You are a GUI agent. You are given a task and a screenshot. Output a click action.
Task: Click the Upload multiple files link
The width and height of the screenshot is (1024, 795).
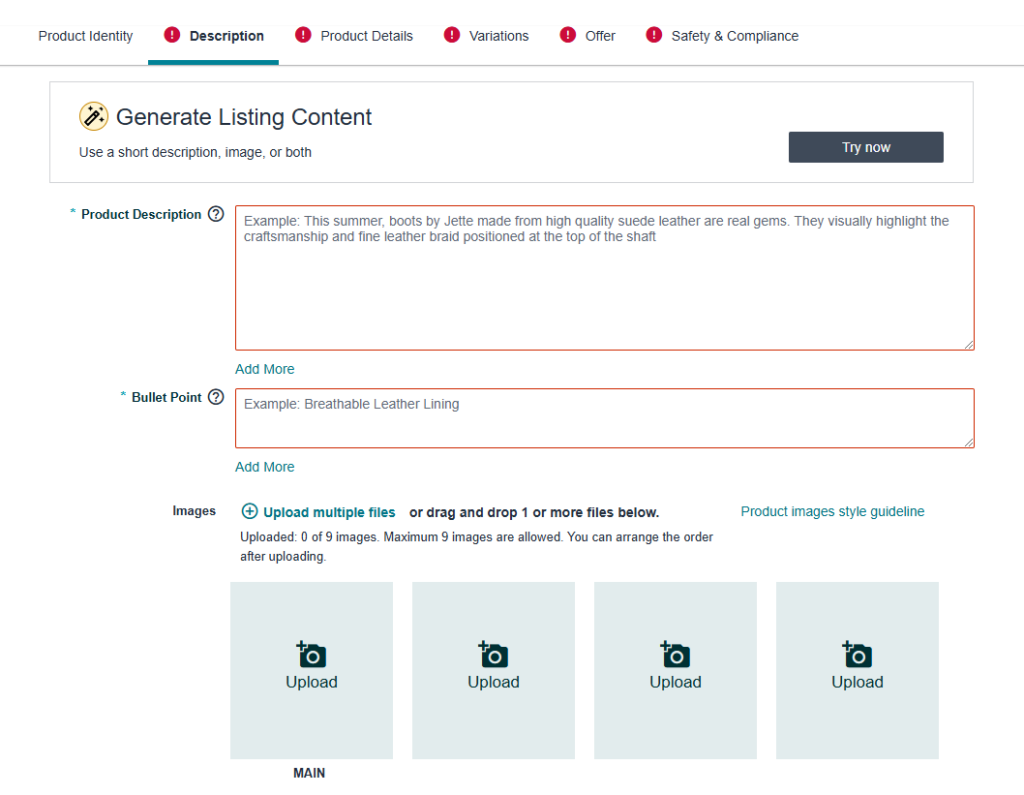pos(329,512)
